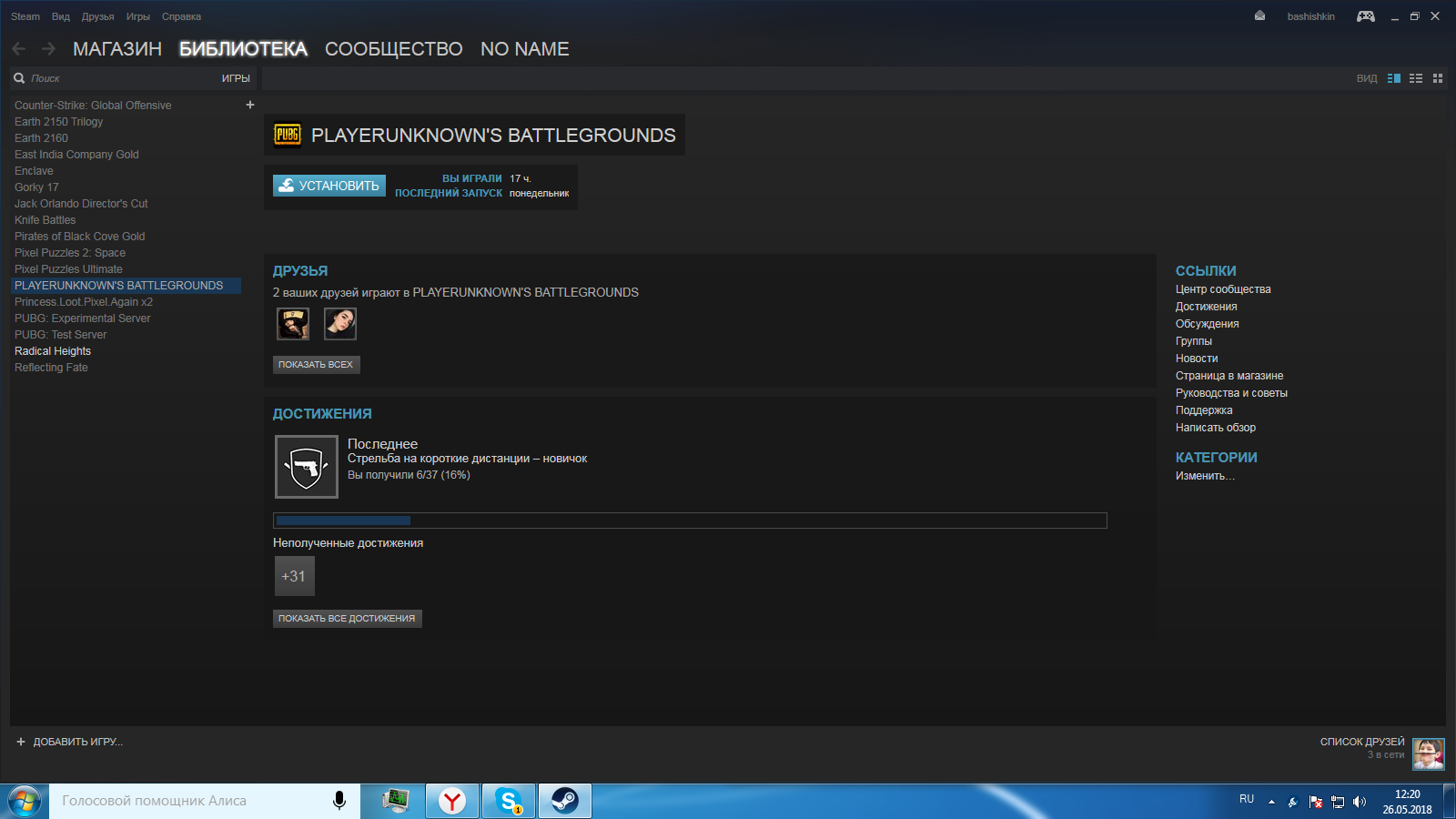Click the achievements progress bar

pyautogui.click(x=690, y=521)
